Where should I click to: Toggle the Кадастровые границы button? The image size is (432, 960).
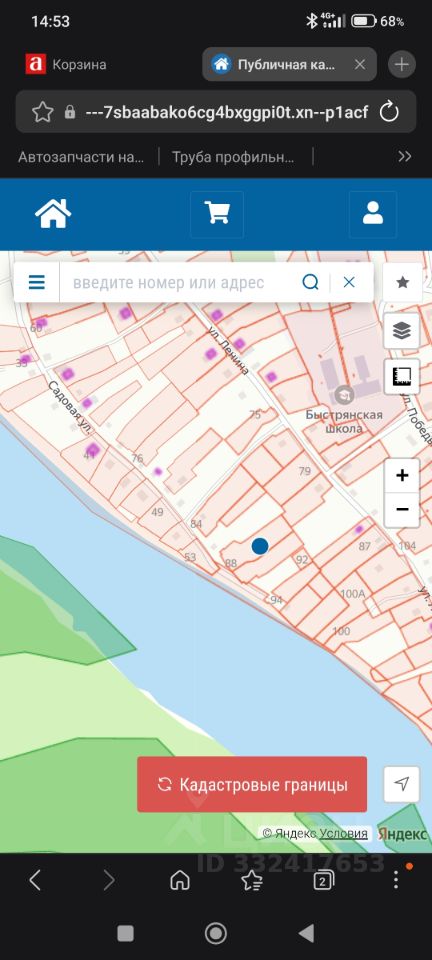[x=252, y=784]
